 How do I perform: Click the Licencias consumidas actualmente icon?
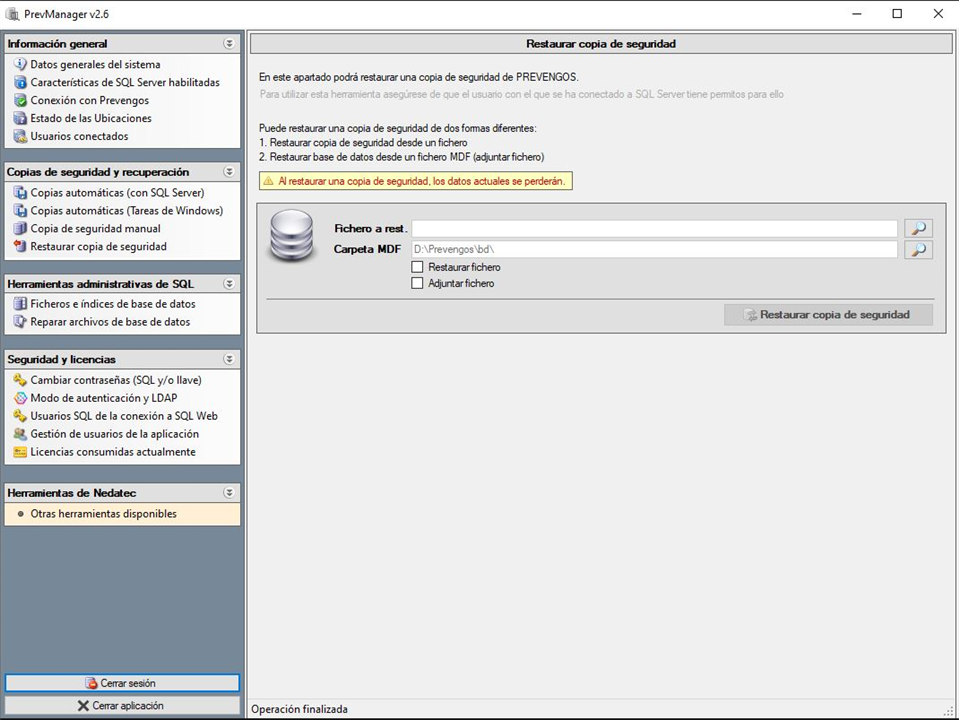pos(20,452)
